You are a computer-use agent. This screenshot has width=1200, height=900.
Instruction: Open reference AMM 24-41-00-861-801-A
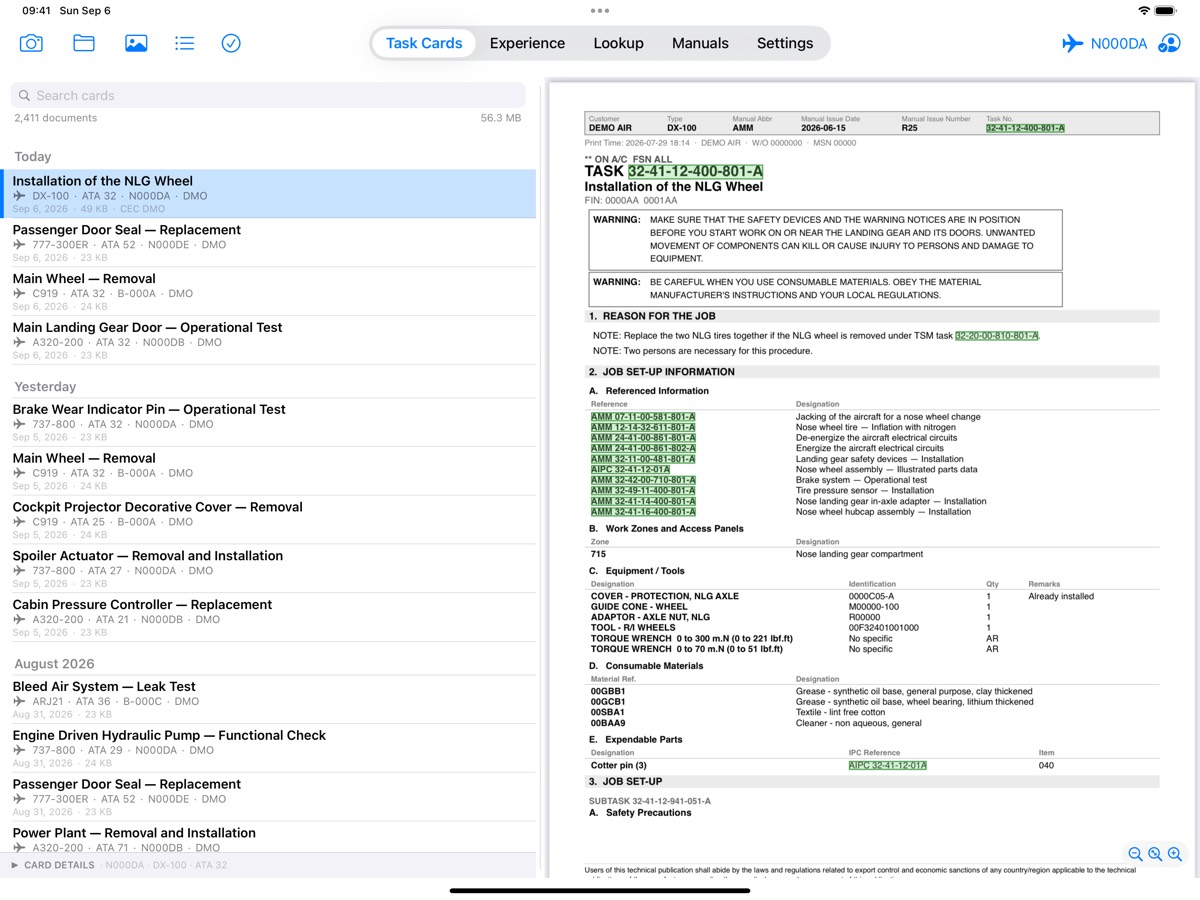643,438
